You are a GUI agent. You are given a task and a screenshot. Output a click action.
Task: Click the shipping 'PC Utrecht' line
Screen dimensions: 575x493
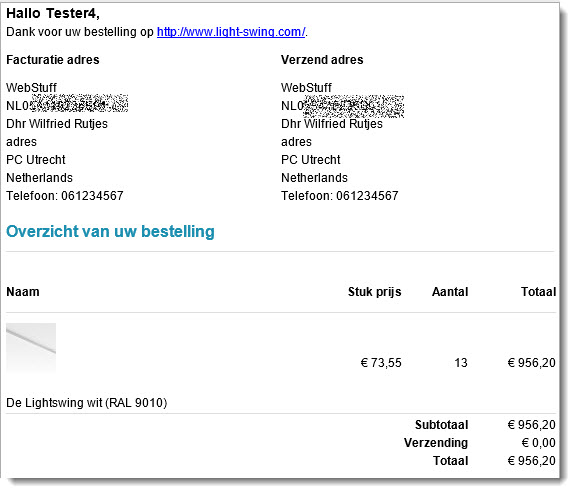click(x=311, y=160)
